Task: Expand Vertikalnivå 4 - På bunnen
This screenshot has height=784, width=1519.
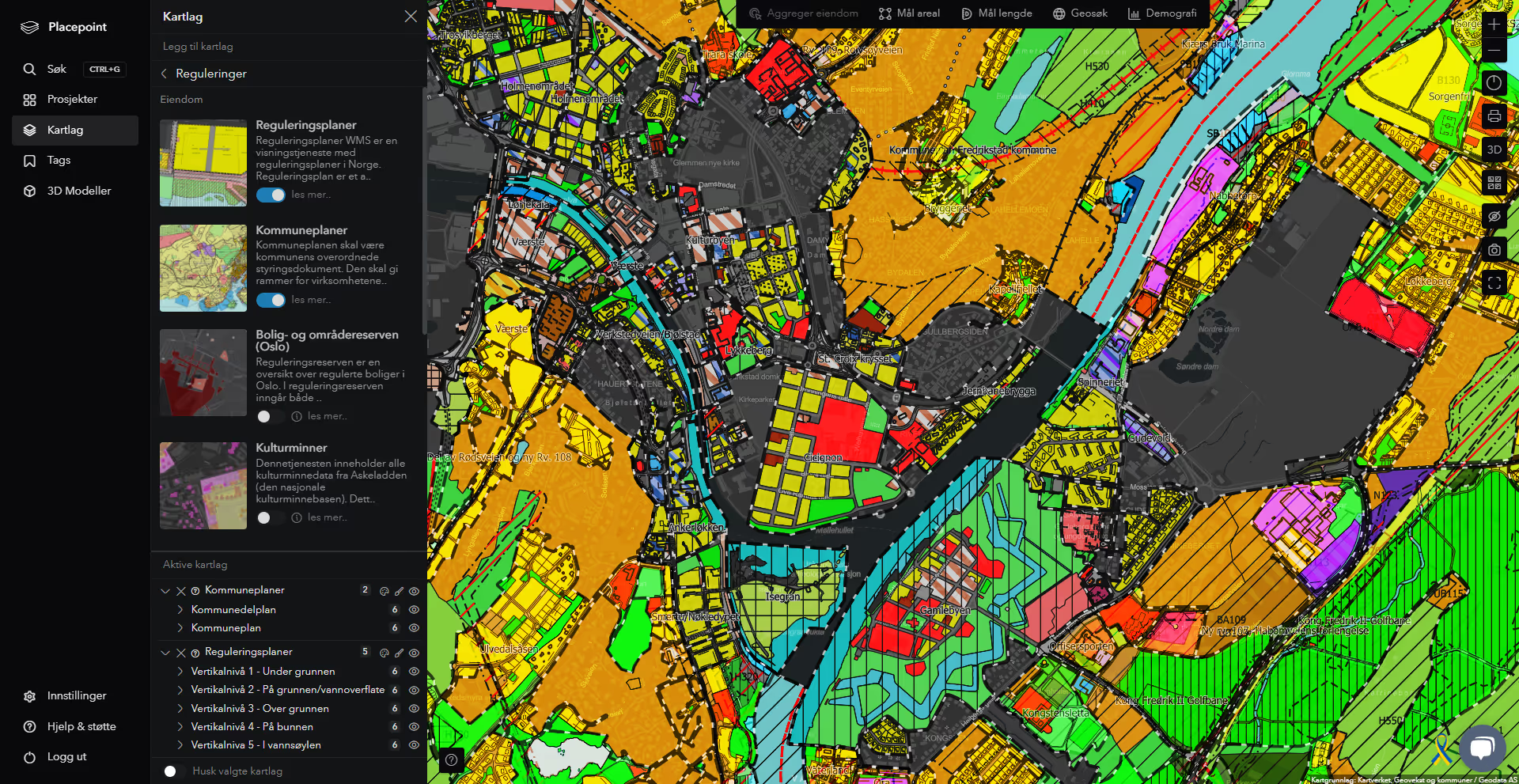Action: point(180,727)
